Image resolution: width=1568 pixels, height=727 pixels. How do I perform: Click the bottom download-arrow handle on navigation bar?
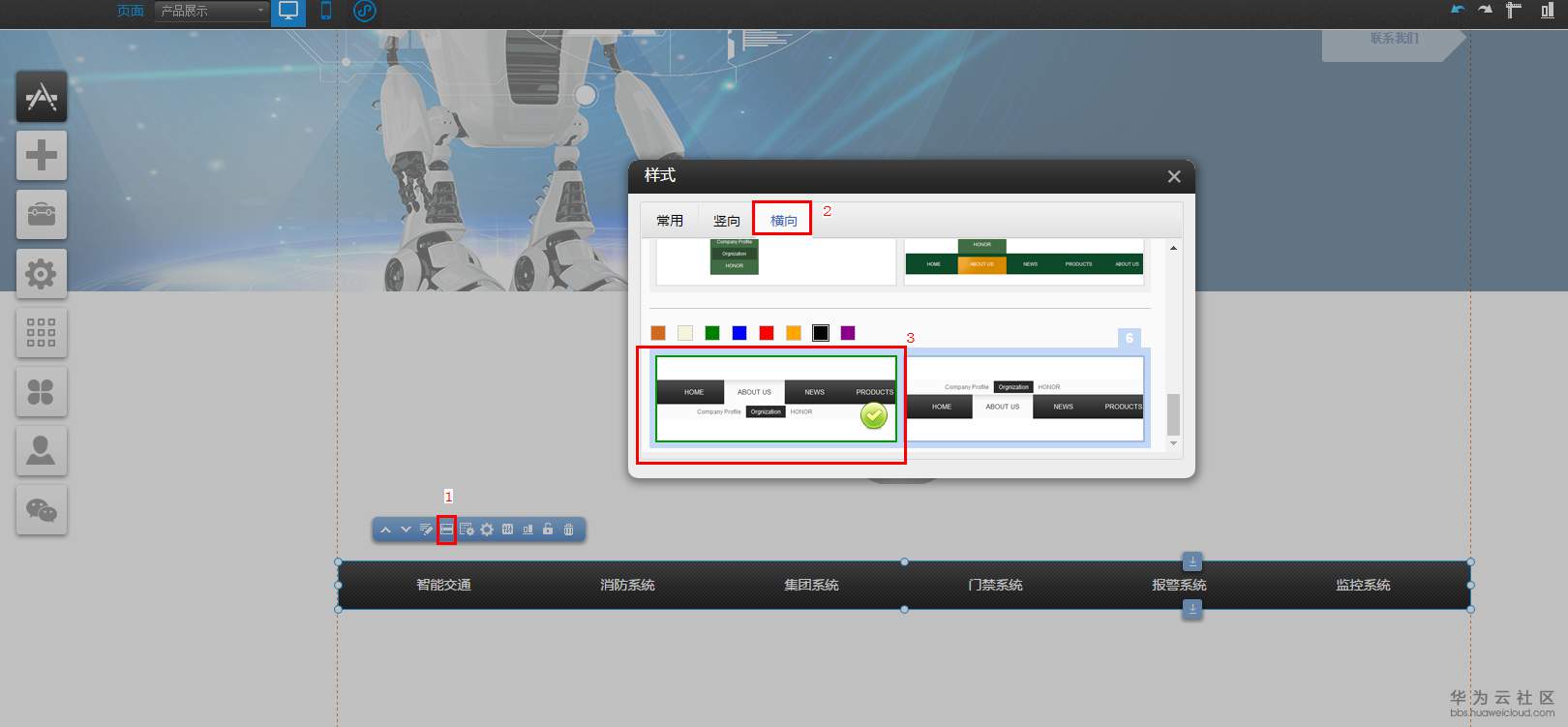coord(1192,609)
